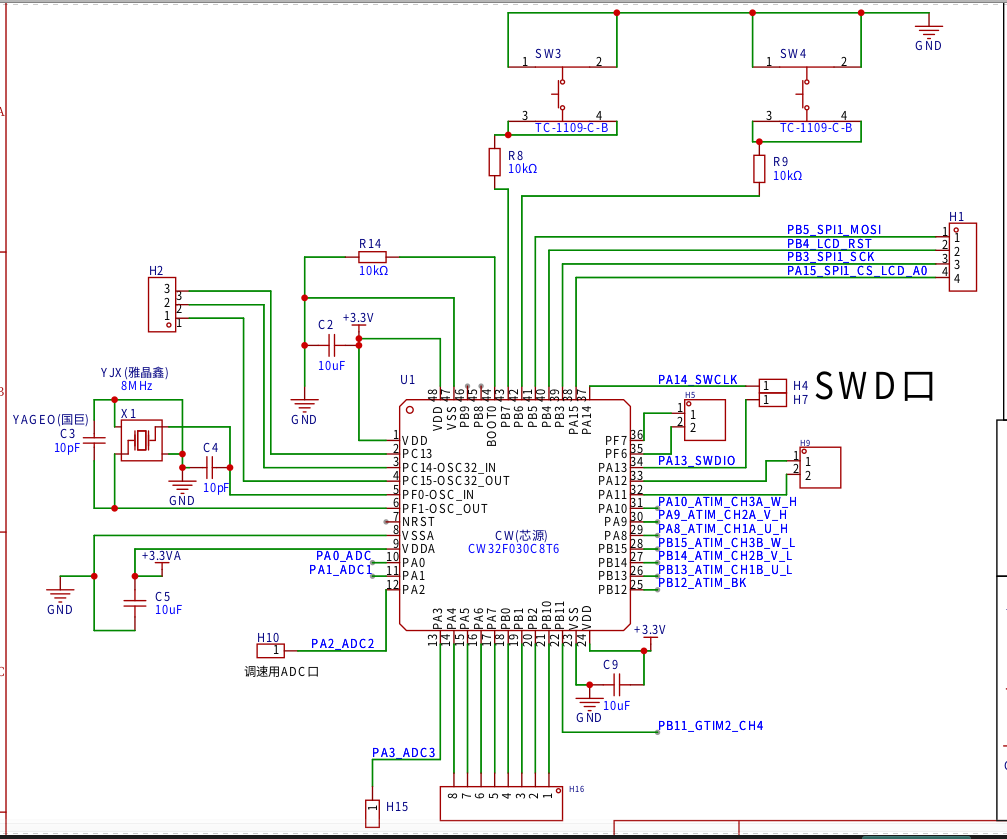Select the H16 eight-pin header
The image size is (1007, 839).
pyautogui.click(x=501, y=803)
